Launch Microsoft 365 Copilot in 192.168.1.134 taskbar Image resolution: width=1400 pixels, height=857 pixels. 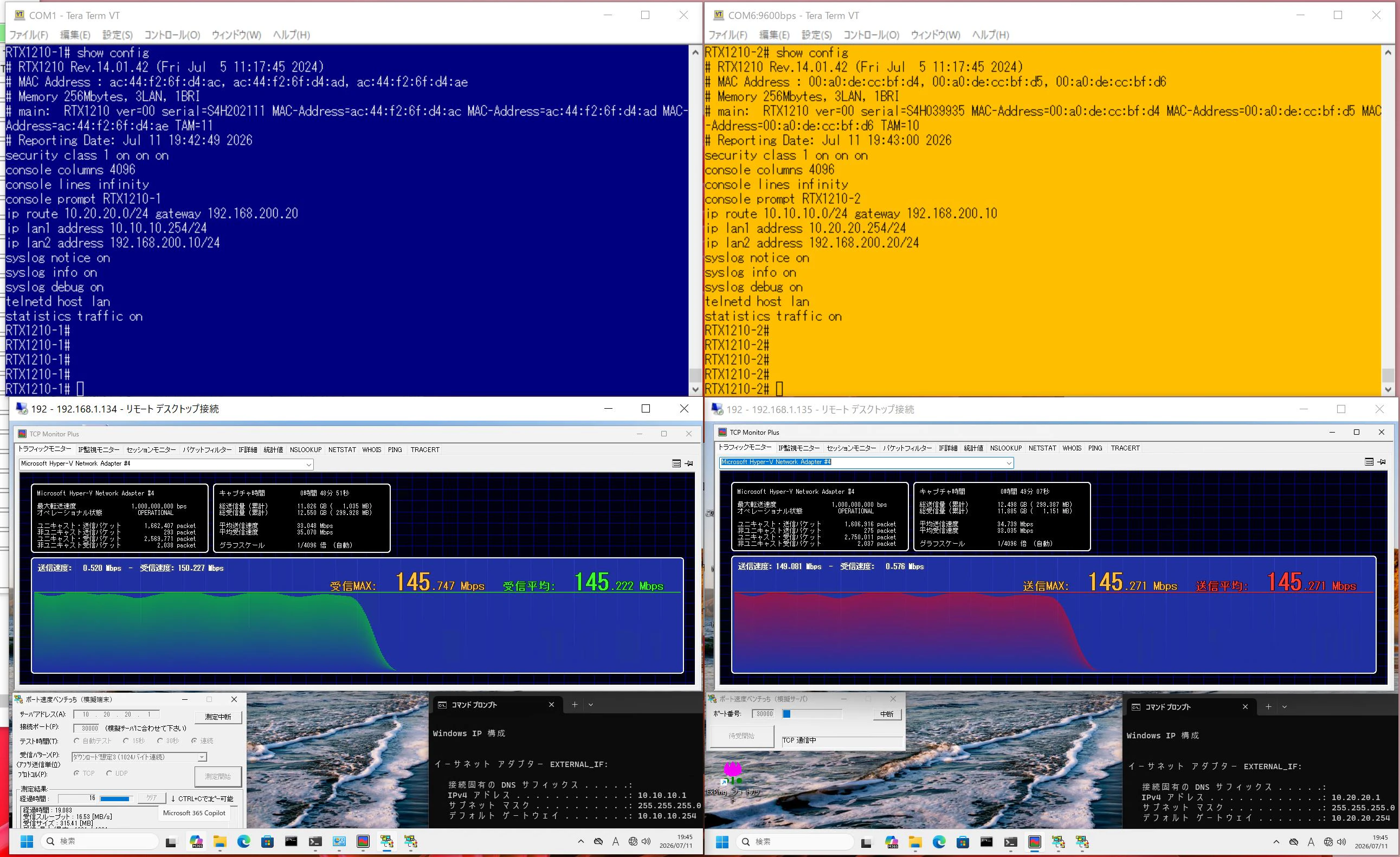196,842
